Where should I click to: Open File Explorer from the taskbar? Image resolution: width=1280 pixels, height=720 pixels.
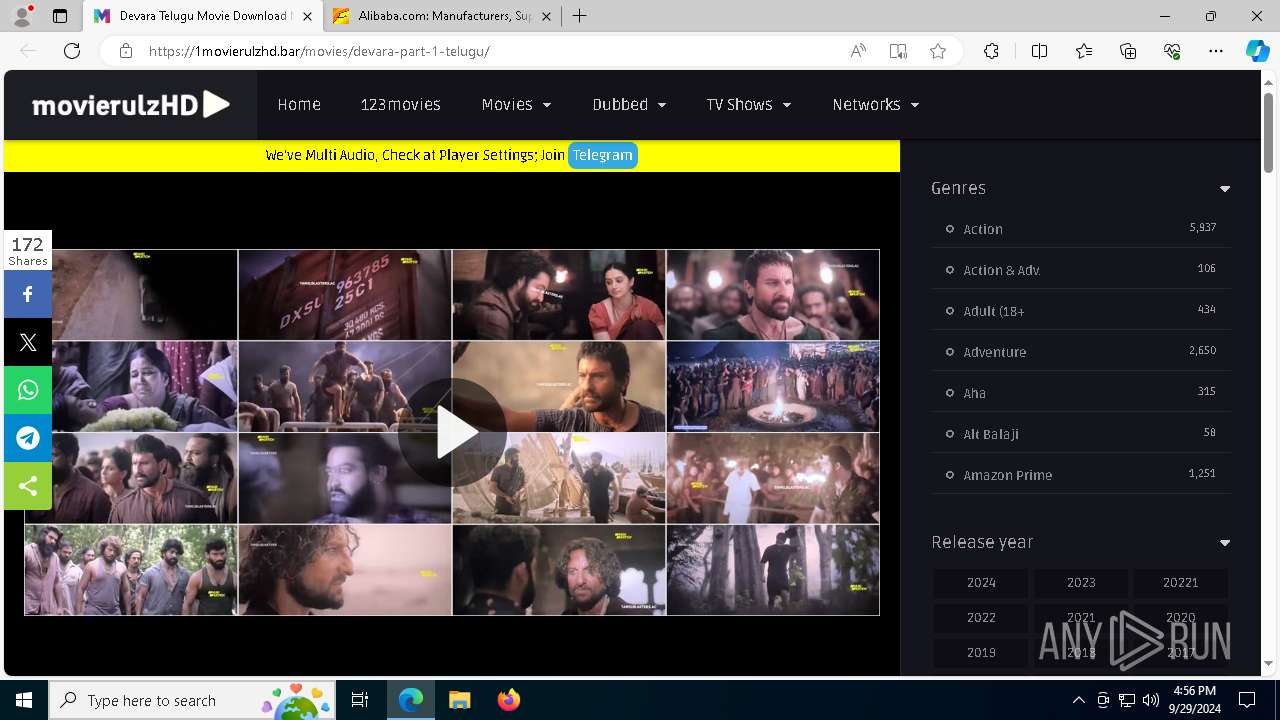459,700
